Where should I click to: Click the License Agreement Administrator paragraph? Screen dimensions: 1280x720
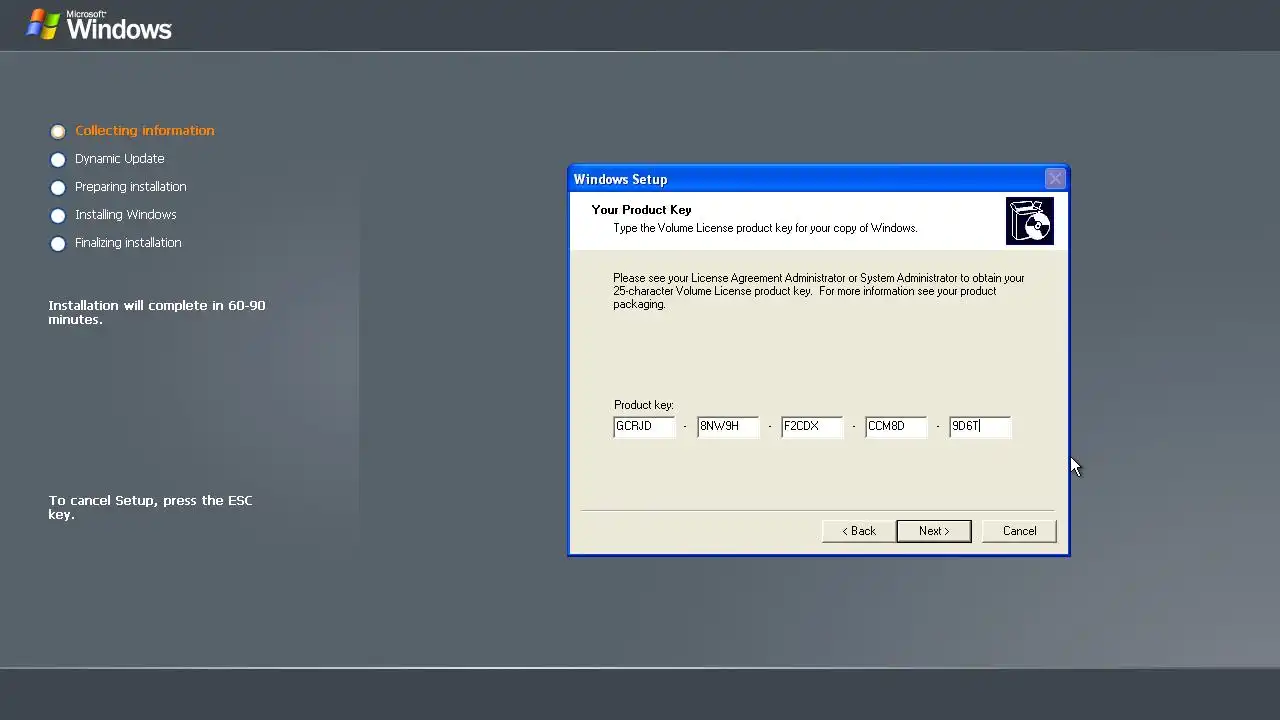click(819, 291)
